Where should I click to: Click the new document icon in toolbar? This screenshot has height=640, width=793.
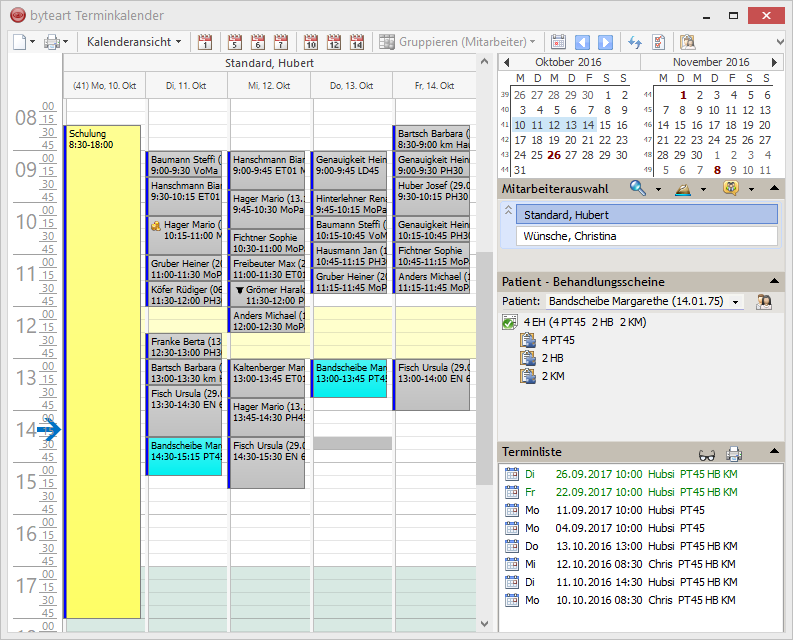(x=20, y=42)
